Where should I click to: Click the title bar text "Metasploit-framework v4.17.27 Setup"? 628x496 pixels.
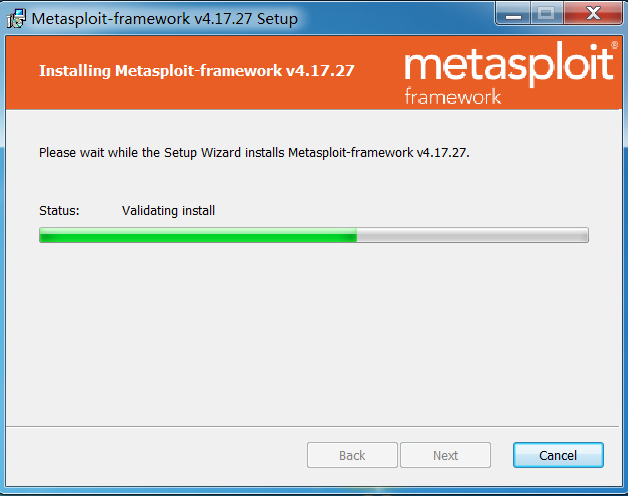[x=165, y=19]
